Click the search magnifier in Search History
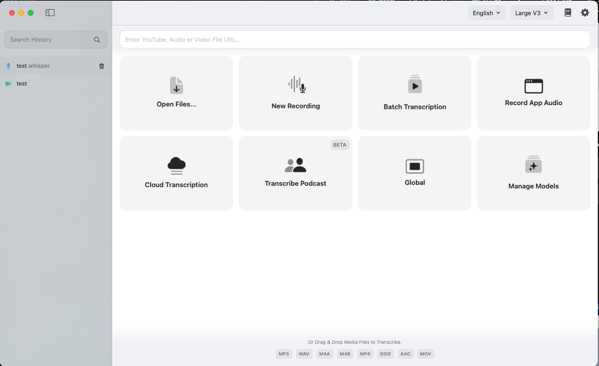 (x=97, y=40)
